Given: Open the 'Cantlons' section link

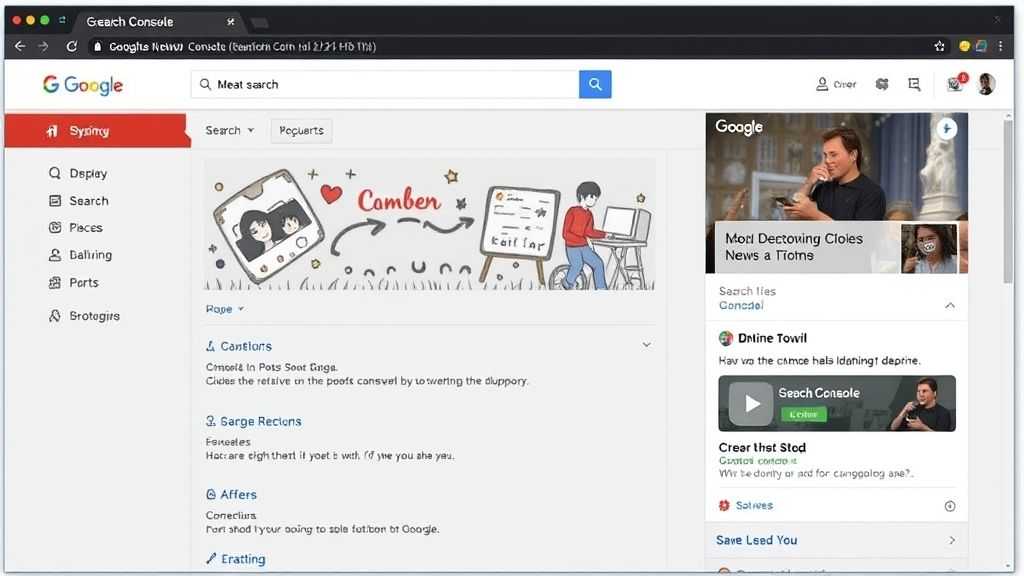Looking at the screenshot, I should (x=238, y=345).
